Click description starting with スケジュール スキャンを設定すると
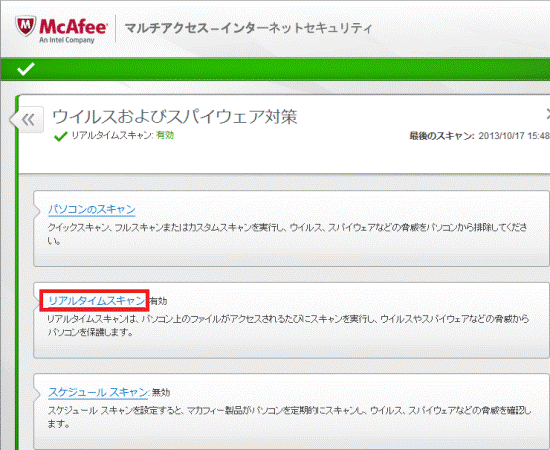The width and height of the screenshot is (550, 450). coord(289,417)
